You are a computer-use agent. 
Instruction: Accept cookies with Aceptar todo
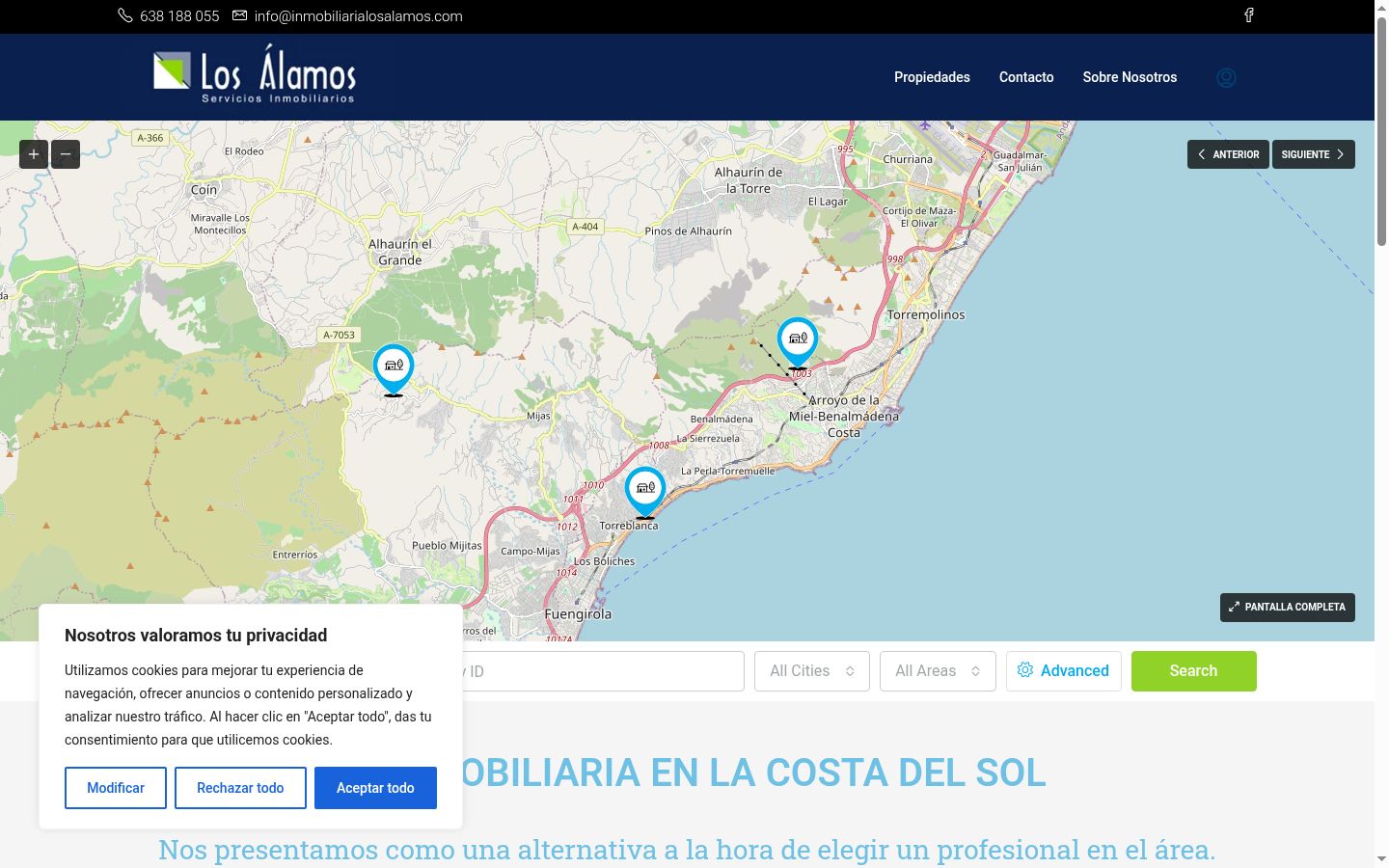[375, 788]
